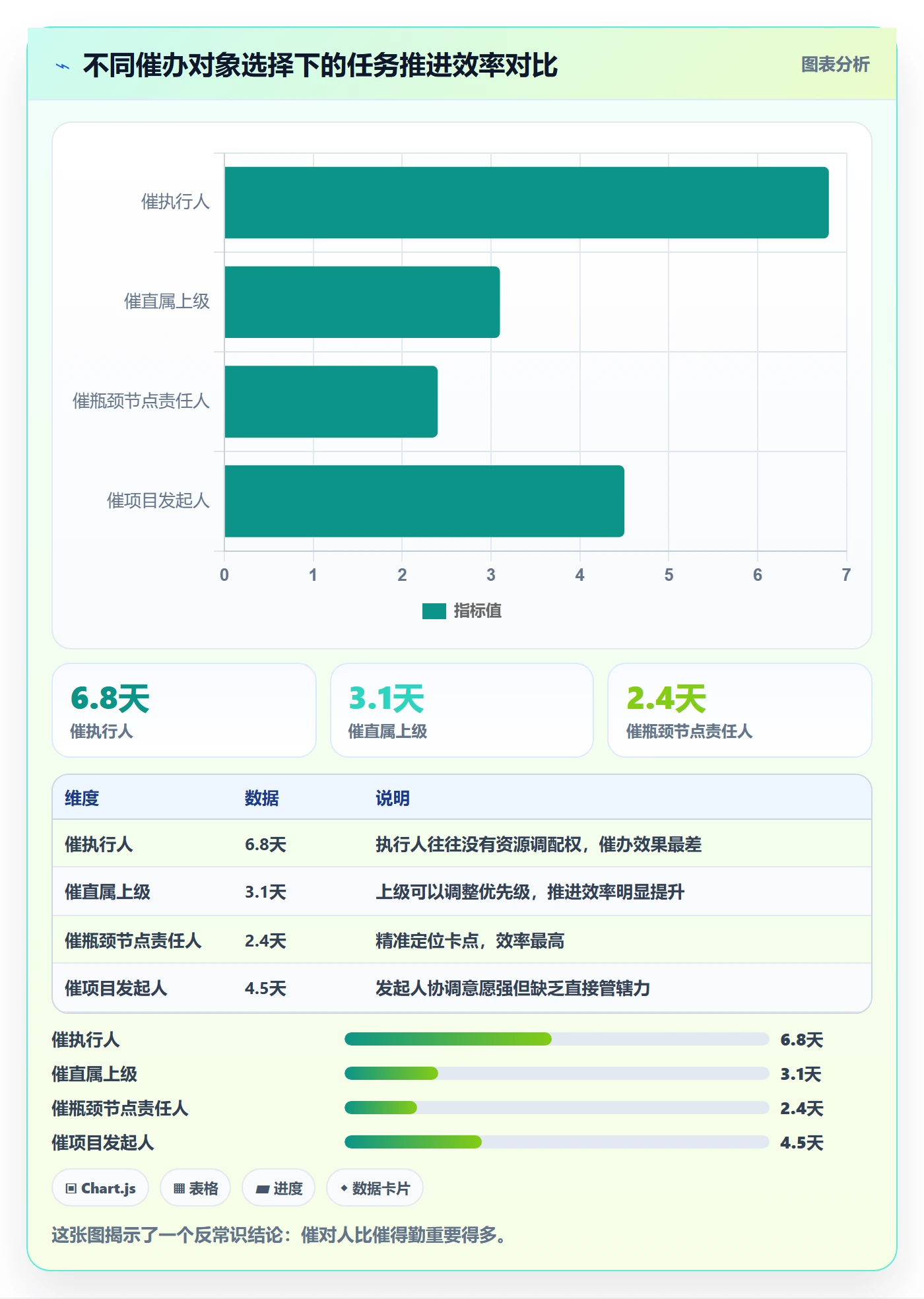
Task: Select the 数据卡片 tag
Action: [375, 1188]
